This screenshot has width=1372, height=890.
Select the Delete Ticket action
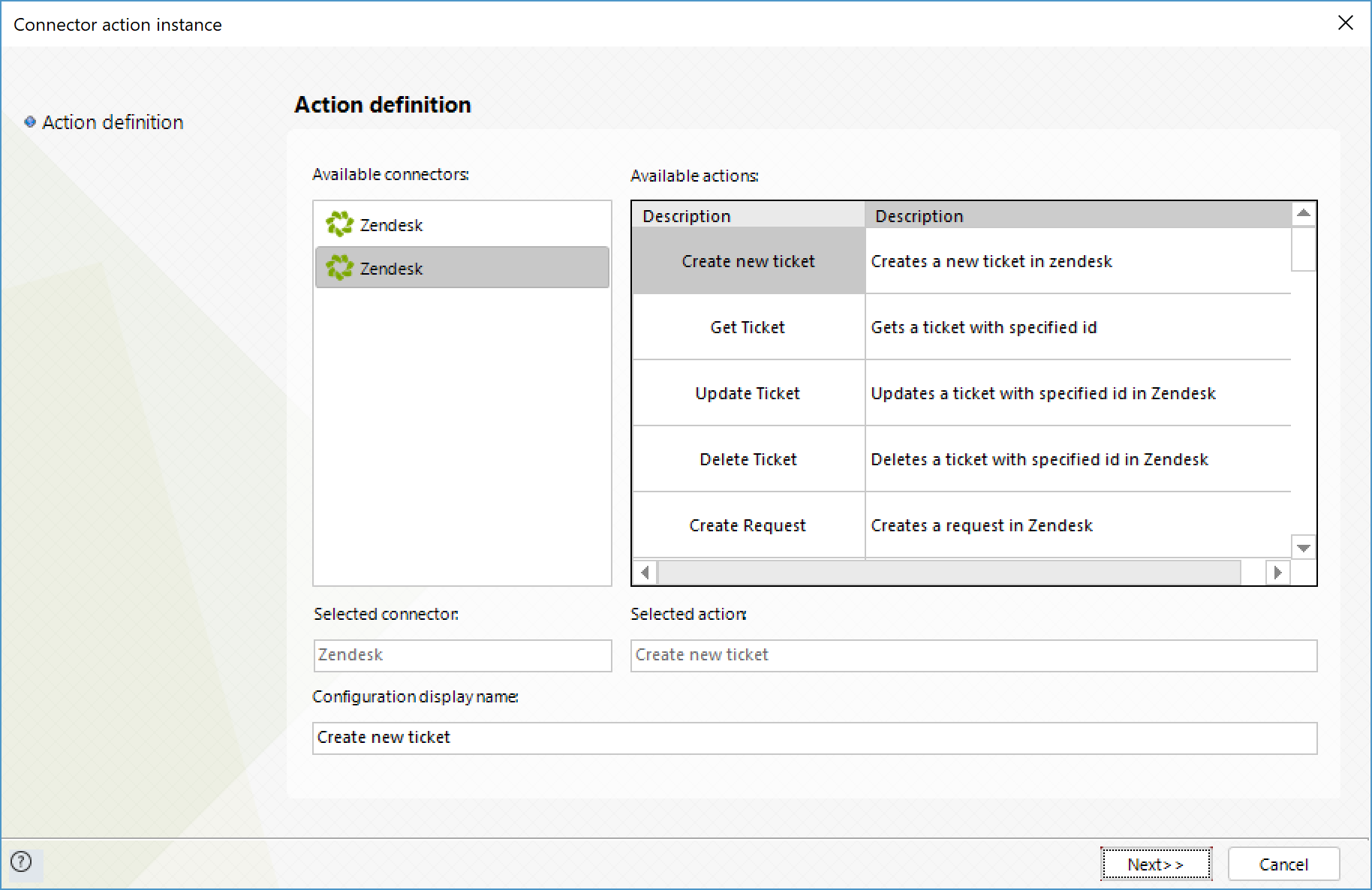tap(748, 459)
